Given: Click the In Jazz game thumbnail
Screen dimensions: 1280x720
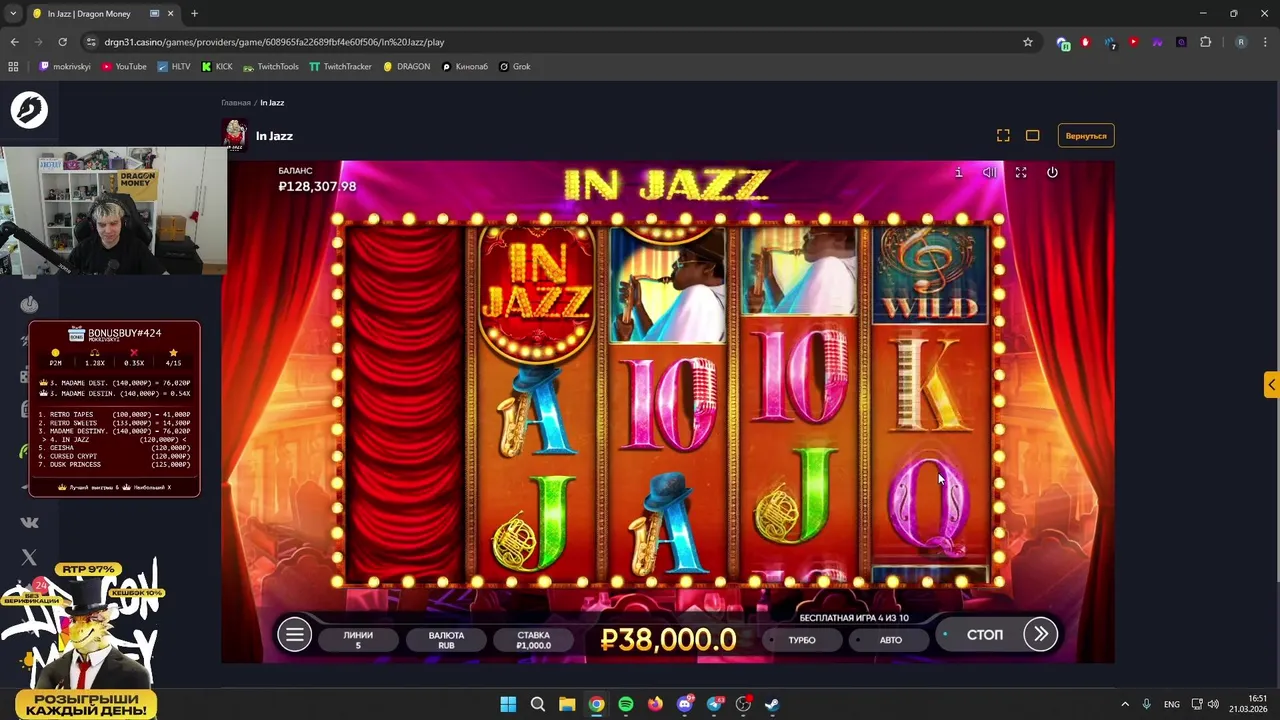Looking at the screenshot, I should [x=235, y=135].
